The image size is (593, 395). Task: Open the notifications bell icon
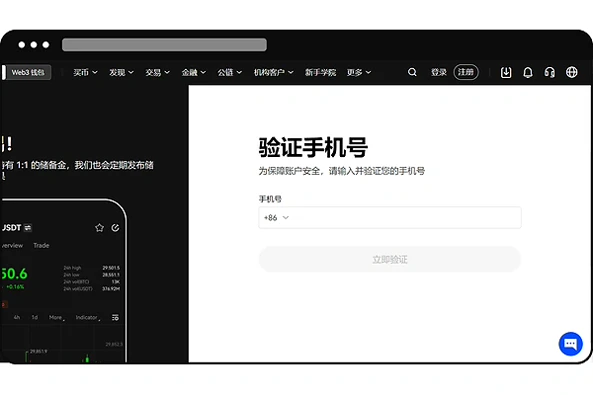click(x=528, y=72)
